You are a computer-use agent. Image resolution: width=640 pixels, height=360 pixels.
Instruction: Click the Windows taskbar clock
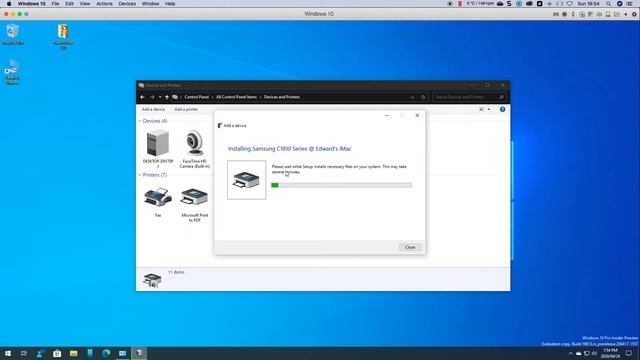pyautogui.click(x=610, y=353)
